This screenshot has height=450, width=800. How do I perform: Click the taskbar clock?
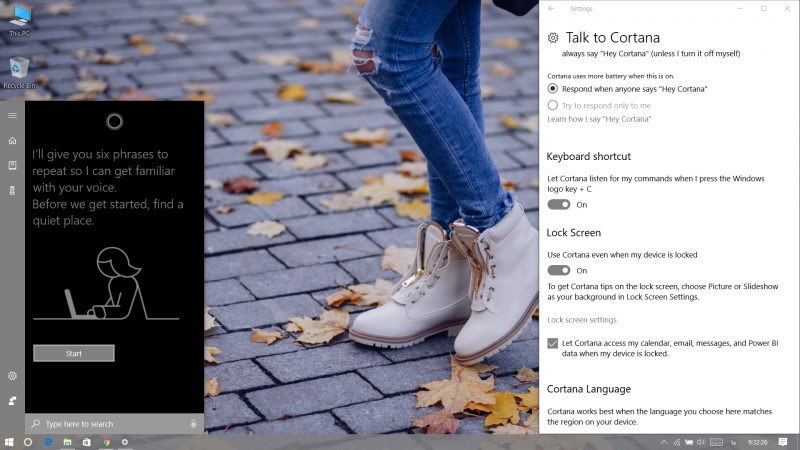tap(758, 442)
